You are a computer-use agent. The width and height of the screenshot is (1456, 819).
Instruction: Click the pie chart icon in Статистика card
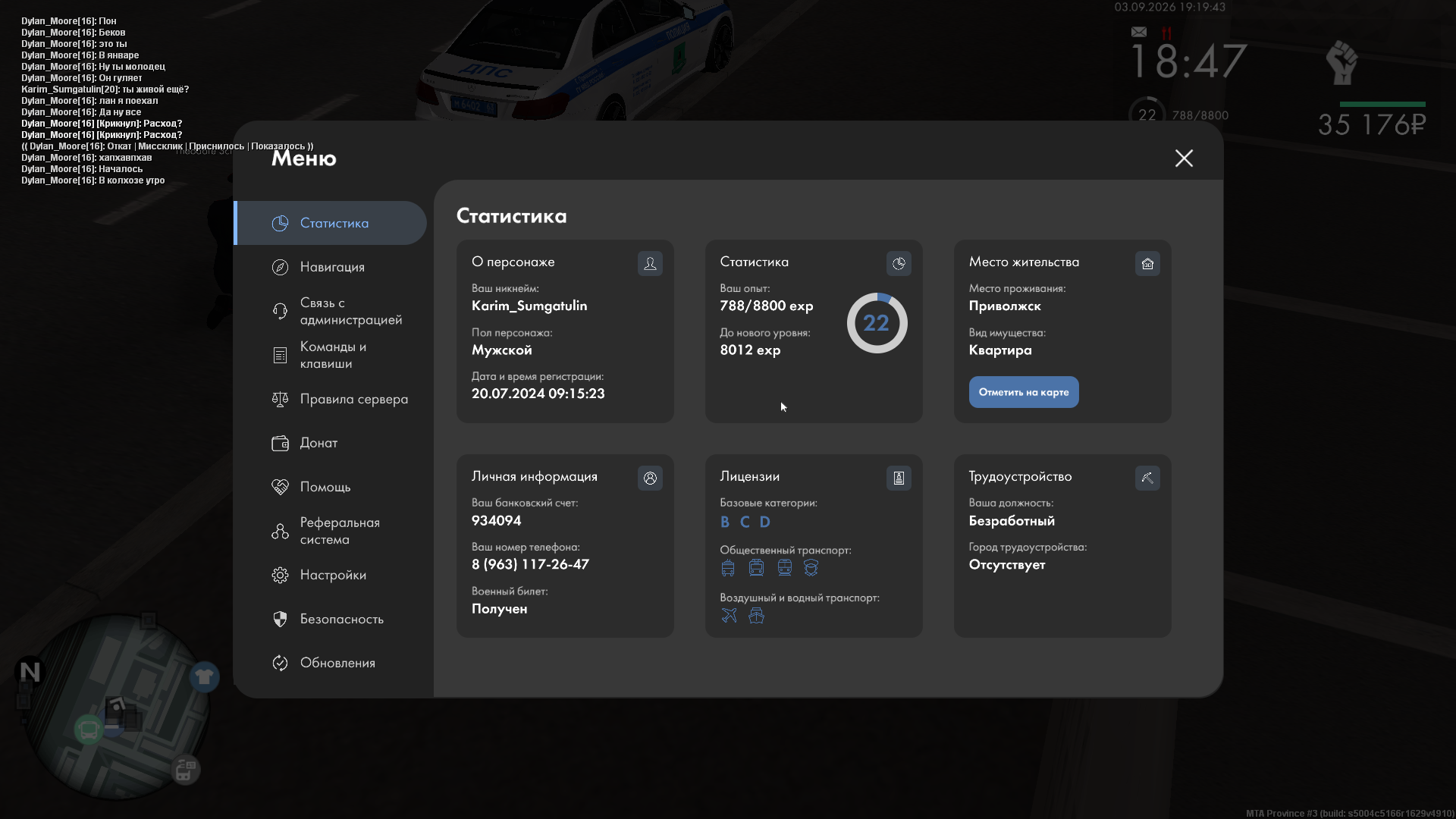[x=899, y=263]
